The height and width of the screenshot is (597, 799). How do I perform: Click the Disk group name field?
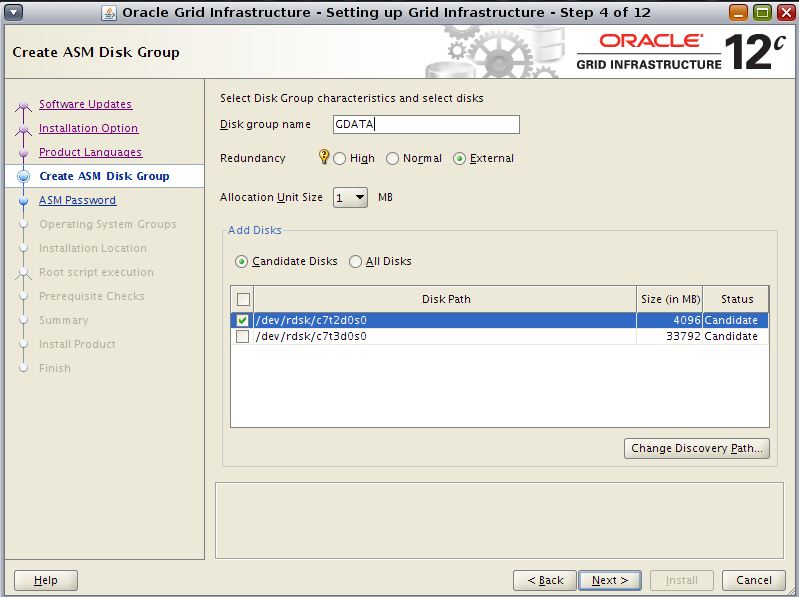(427, 124)
